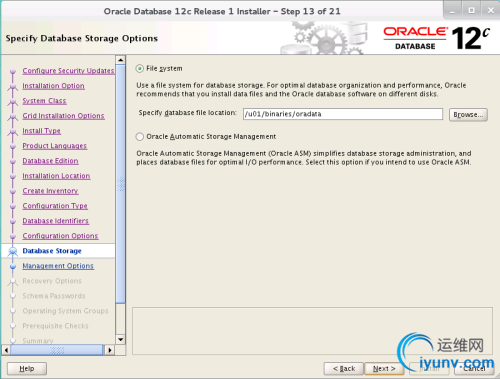Click the Create Inventory step bullet
This screenshot has height=379, width=500.
pos(13,191)
